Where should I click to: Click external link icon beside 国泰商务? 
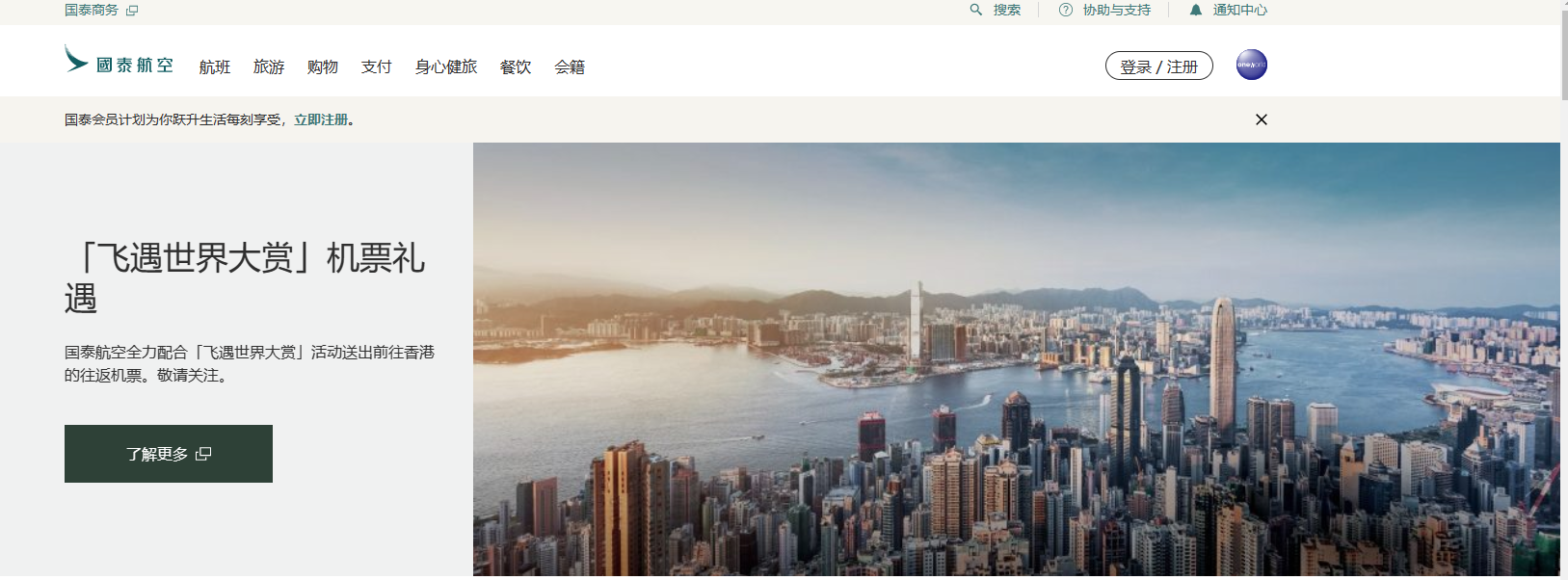pos(132,10)
